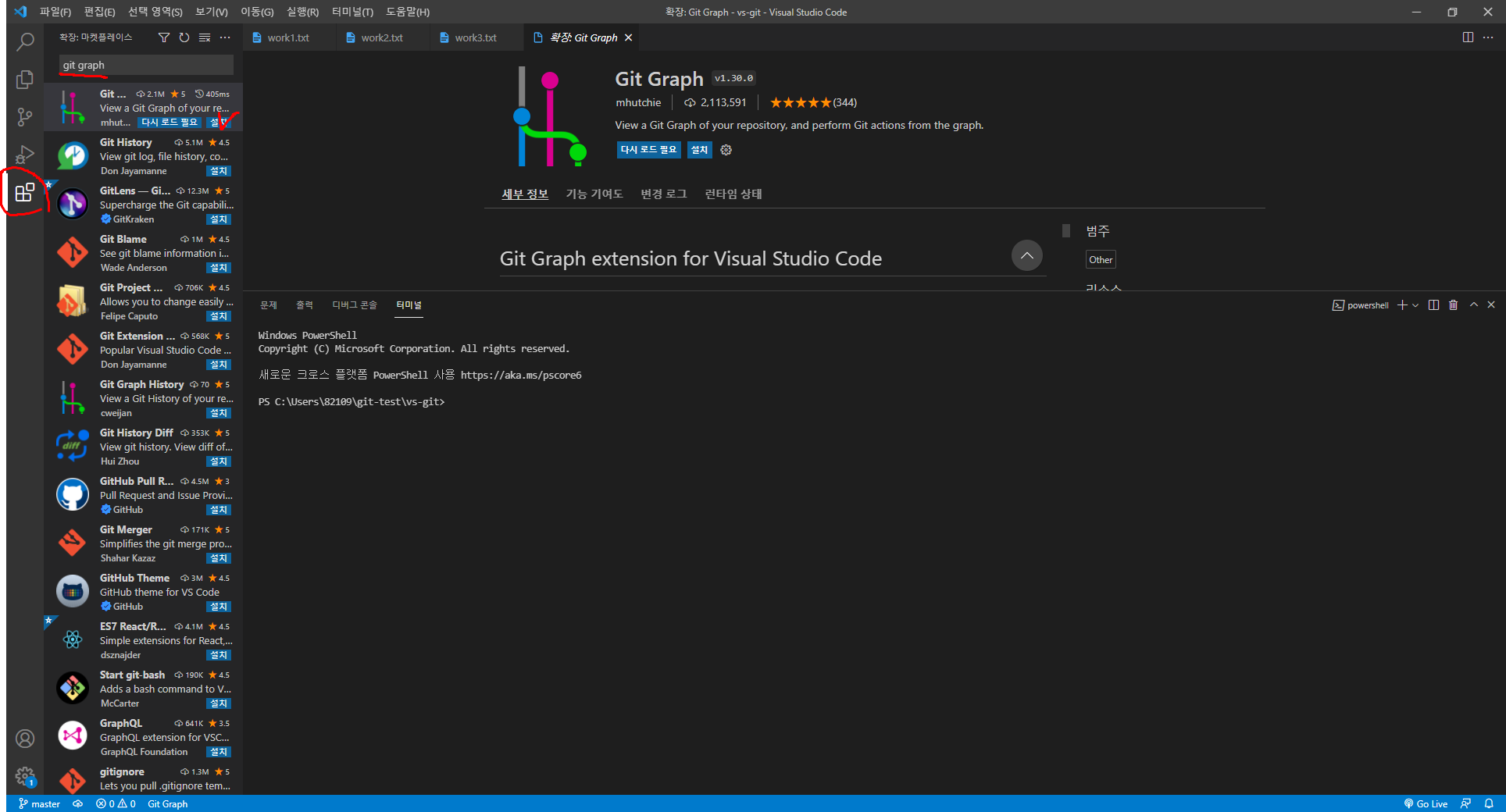Screen dimensions: 1506x812
Task: Open the Accounts icon in activity bar
Action: [25, 739]
